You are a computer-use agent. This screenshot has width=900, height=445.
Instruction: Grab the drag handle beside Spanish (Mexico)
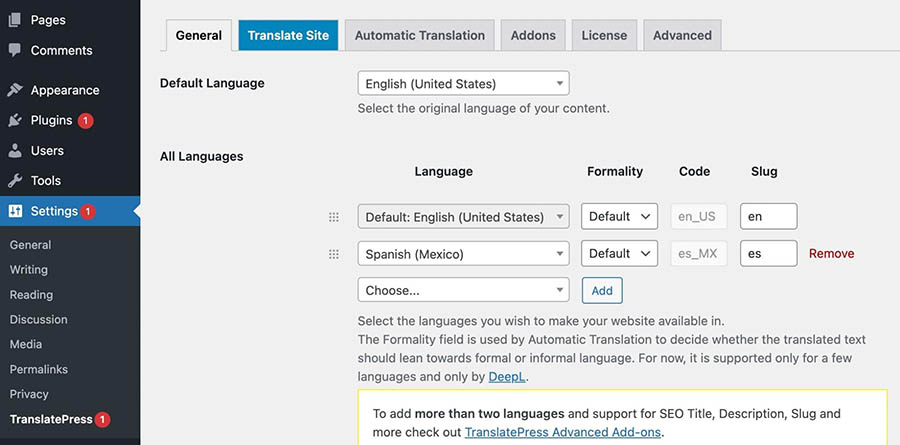[334, 254]
